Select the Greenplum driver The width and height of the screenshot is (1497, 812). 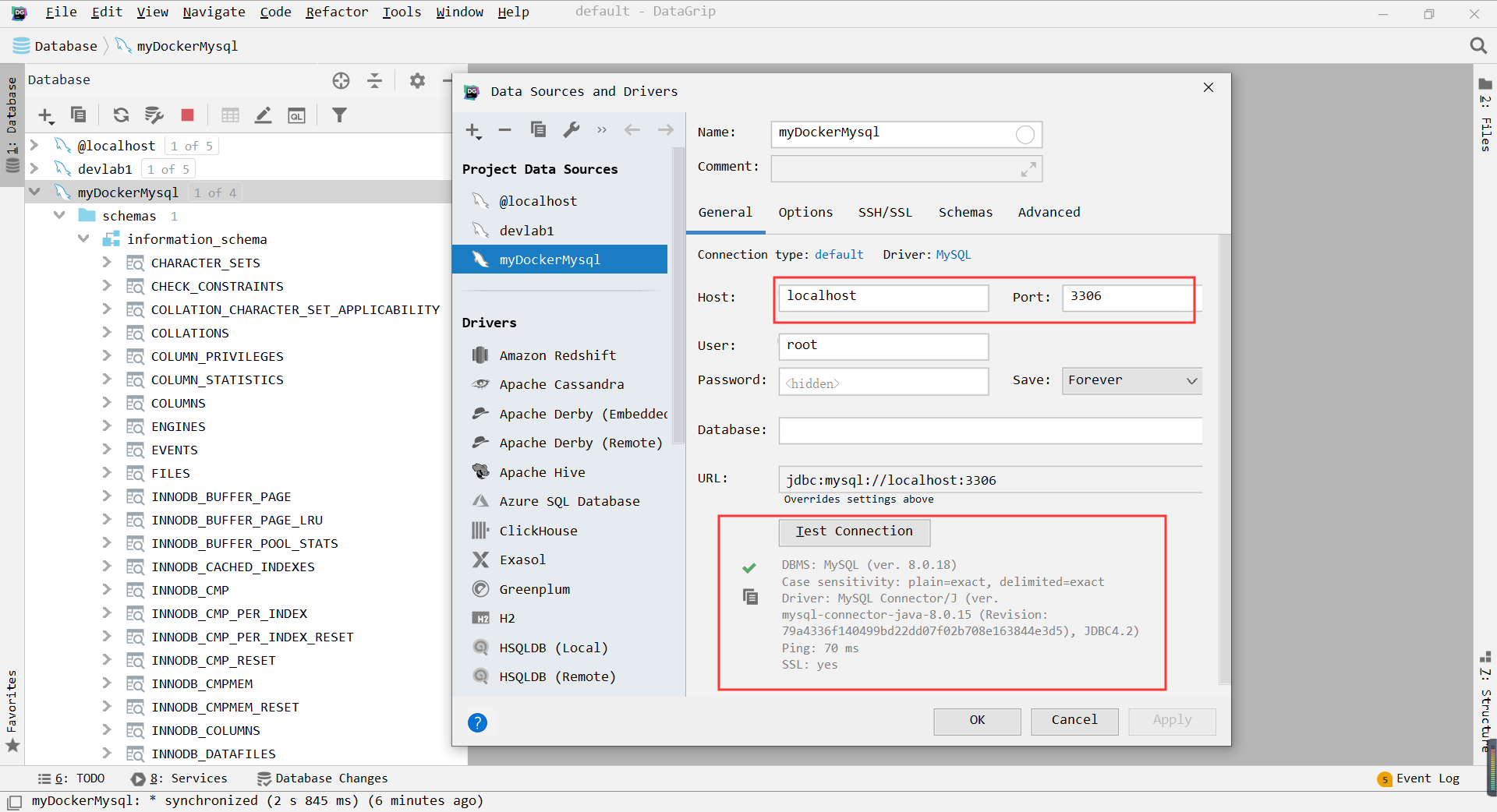[559, 589]
